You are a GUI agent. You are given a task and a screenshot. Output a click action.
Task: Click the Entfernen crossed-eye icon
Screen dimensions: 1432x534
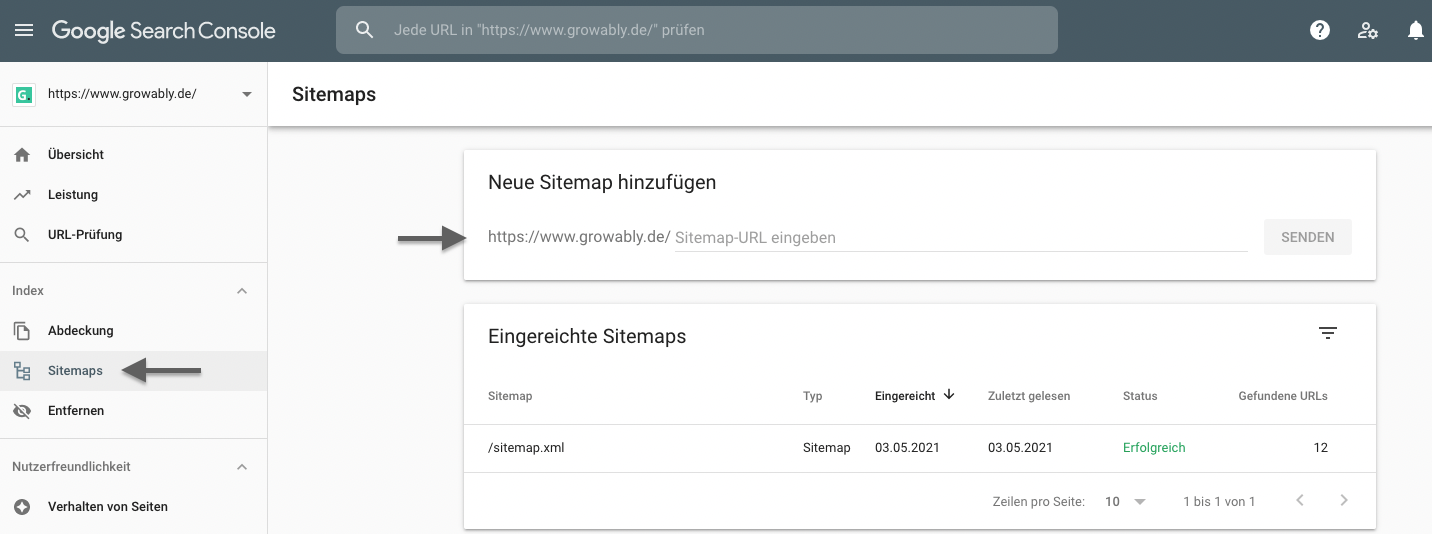(22, 411)
